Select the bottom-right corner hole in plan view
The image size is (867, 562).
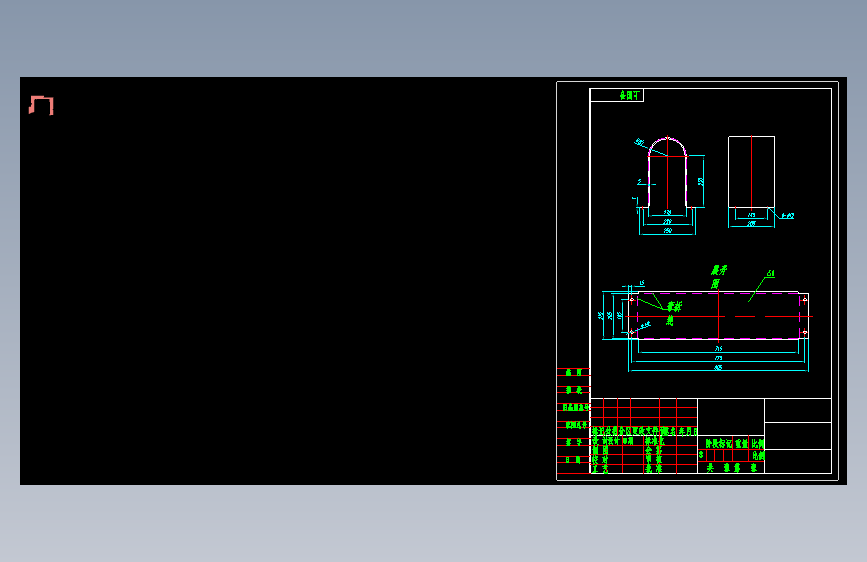coord(805,332)
